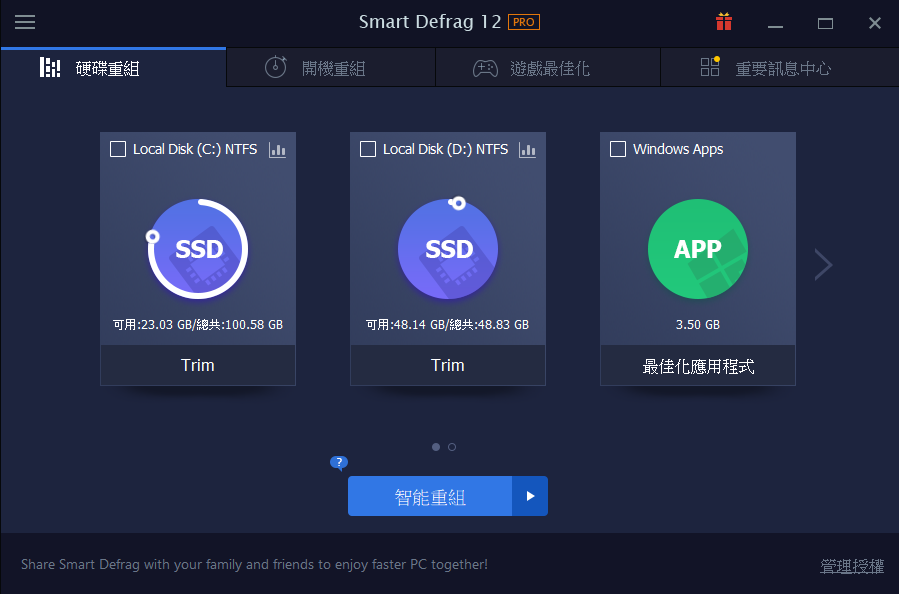Viewport: 899px width, 594px height.
Task: Maximize the Smart Defrag window
Action: click(825, 23)
